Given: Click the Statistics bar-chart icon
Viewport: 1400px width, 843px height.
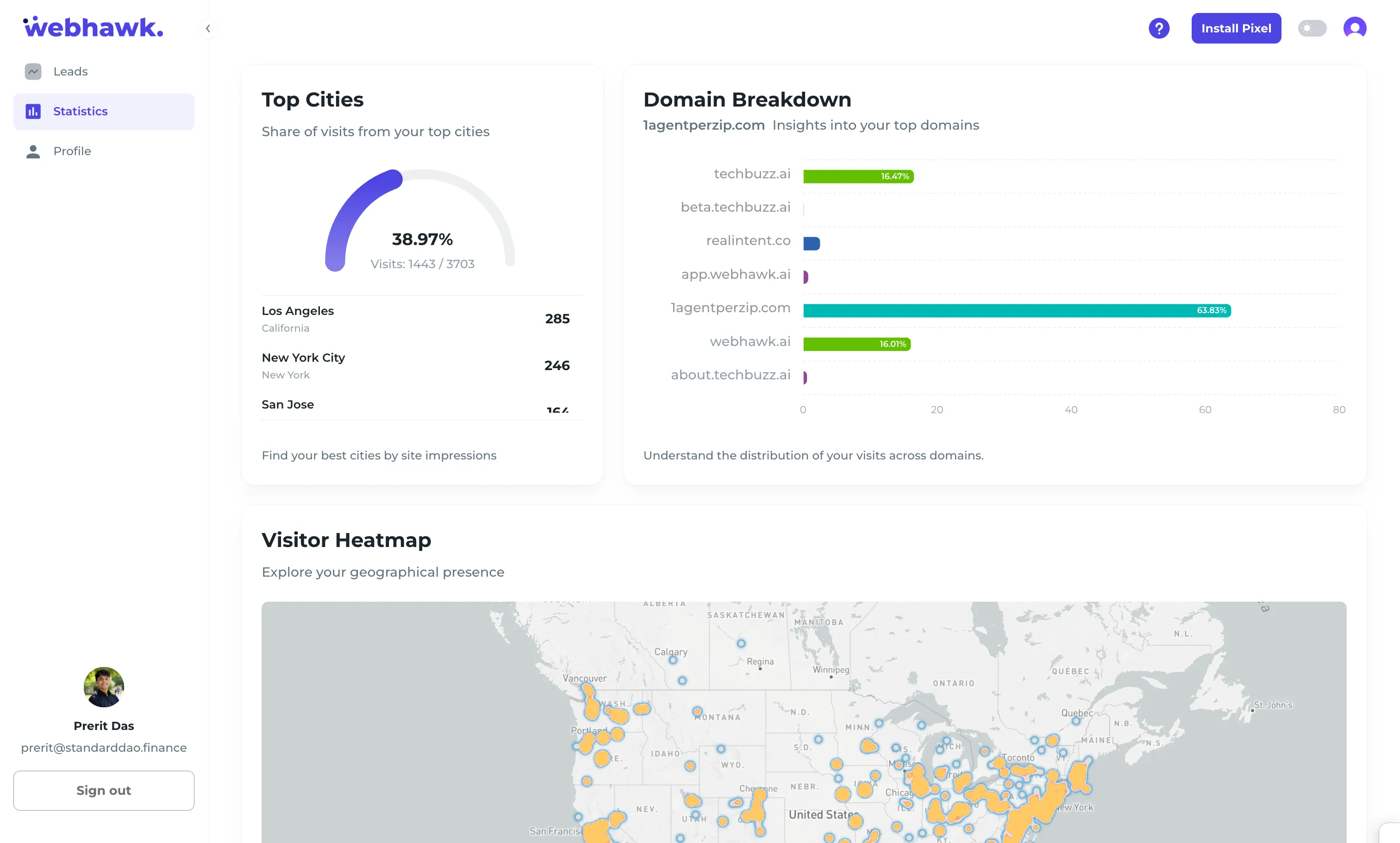Looking at the screenshot, I should click(33, 111).
